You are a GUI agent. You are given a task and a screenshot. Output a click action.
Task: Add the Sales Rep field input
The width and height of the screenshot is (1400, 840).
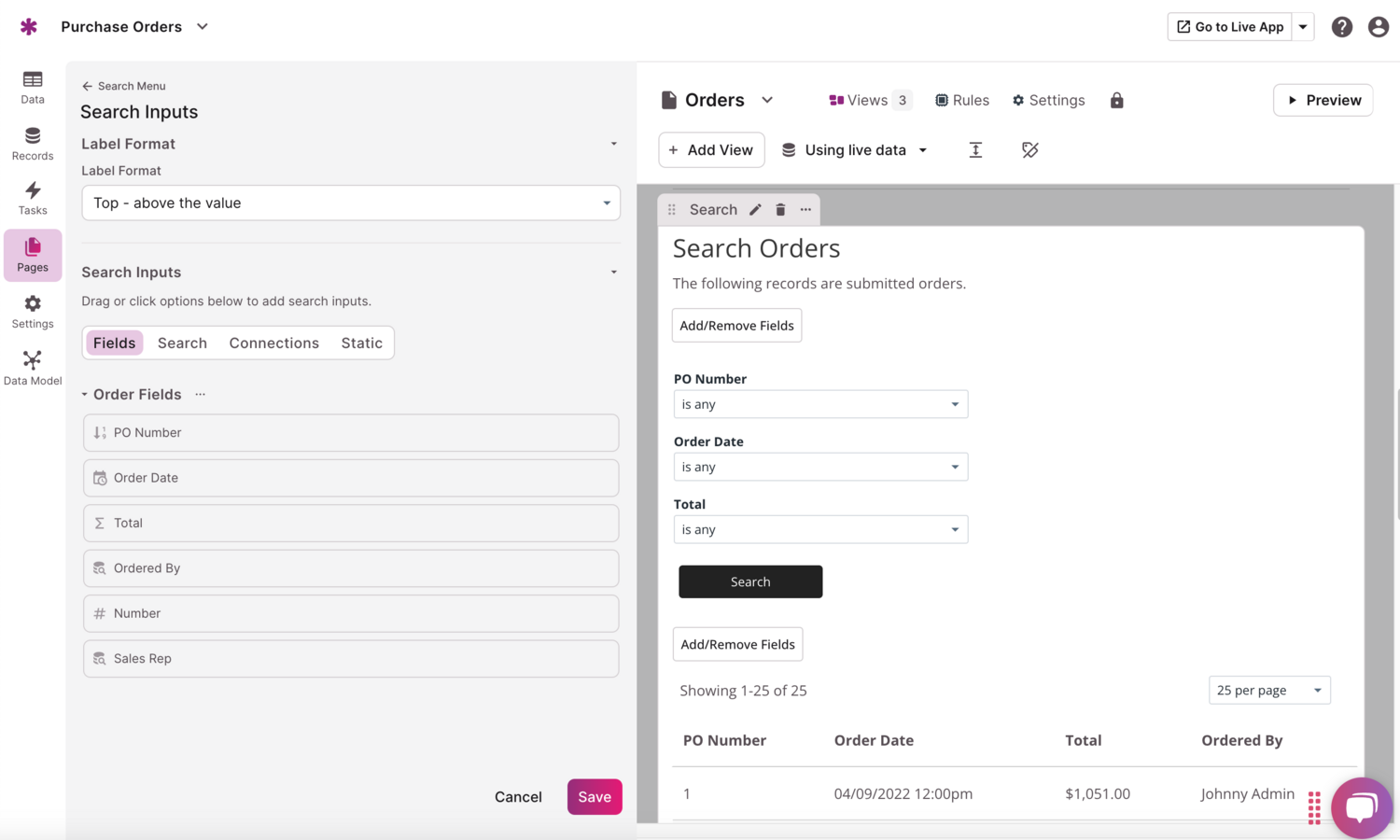point(351,659)
